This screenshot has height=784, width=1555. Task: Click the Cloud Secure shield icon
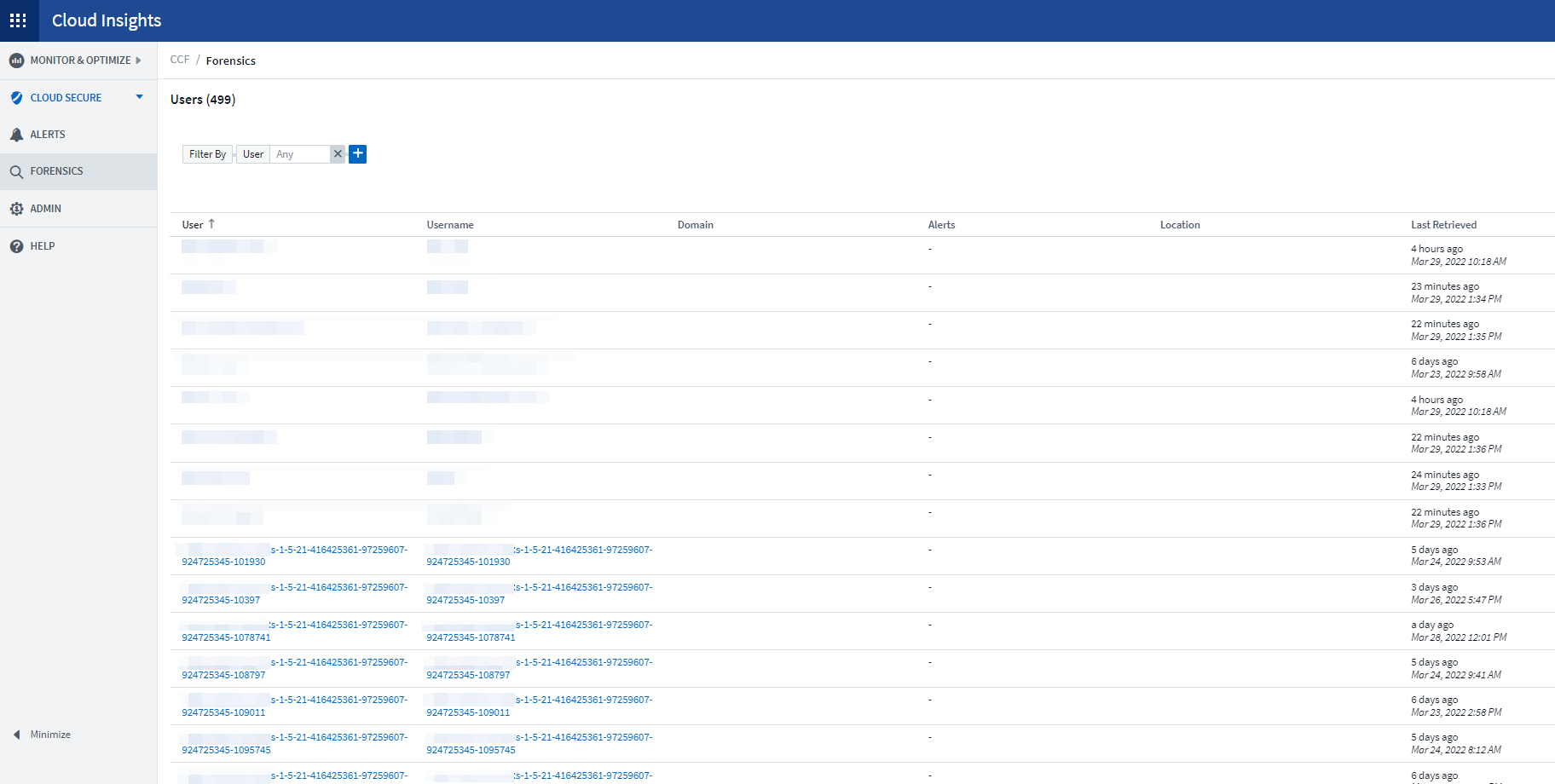[x=16, y=98]
